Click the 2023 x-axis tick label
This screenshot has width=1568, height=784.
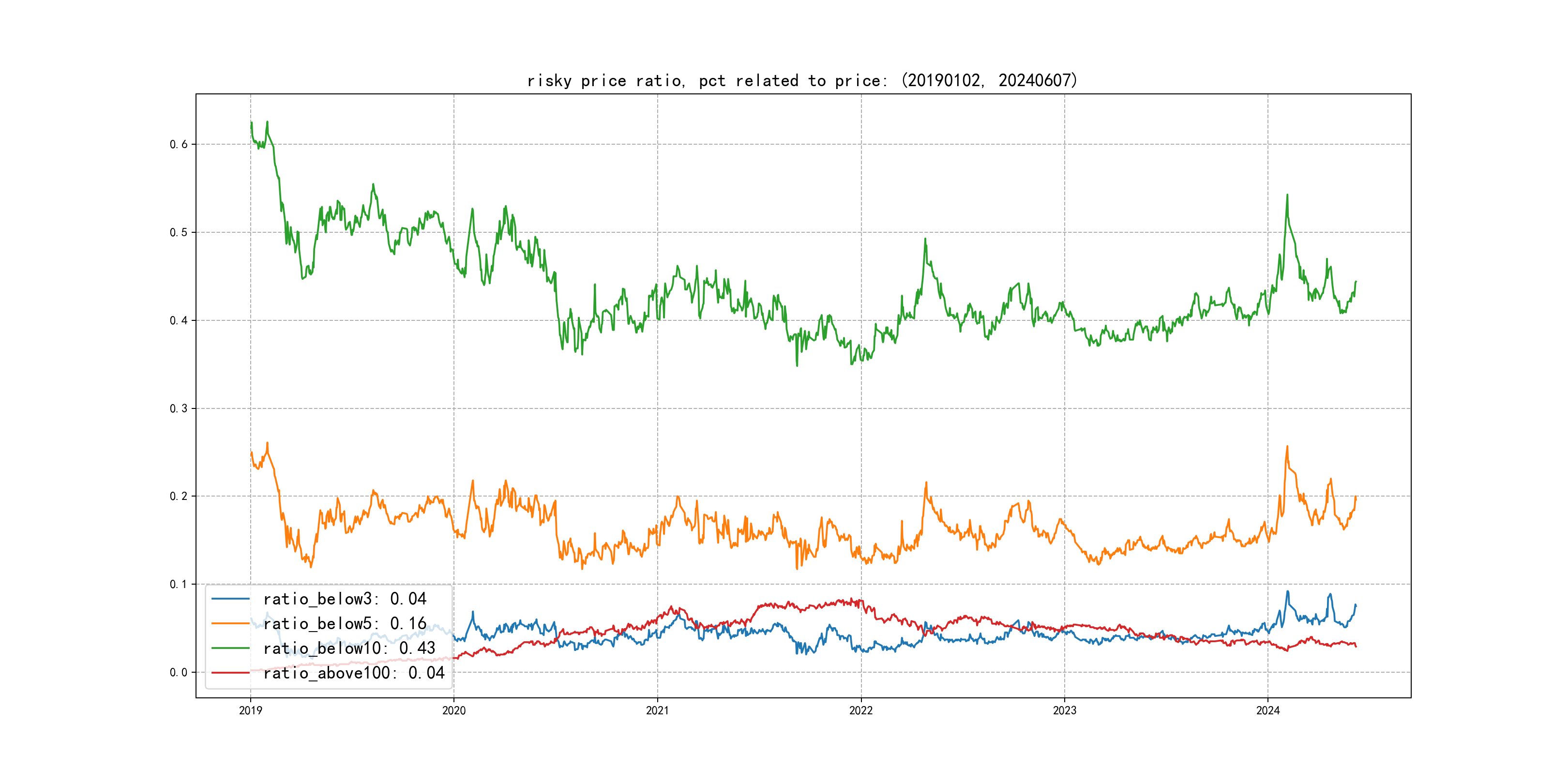coord(1064,710)
